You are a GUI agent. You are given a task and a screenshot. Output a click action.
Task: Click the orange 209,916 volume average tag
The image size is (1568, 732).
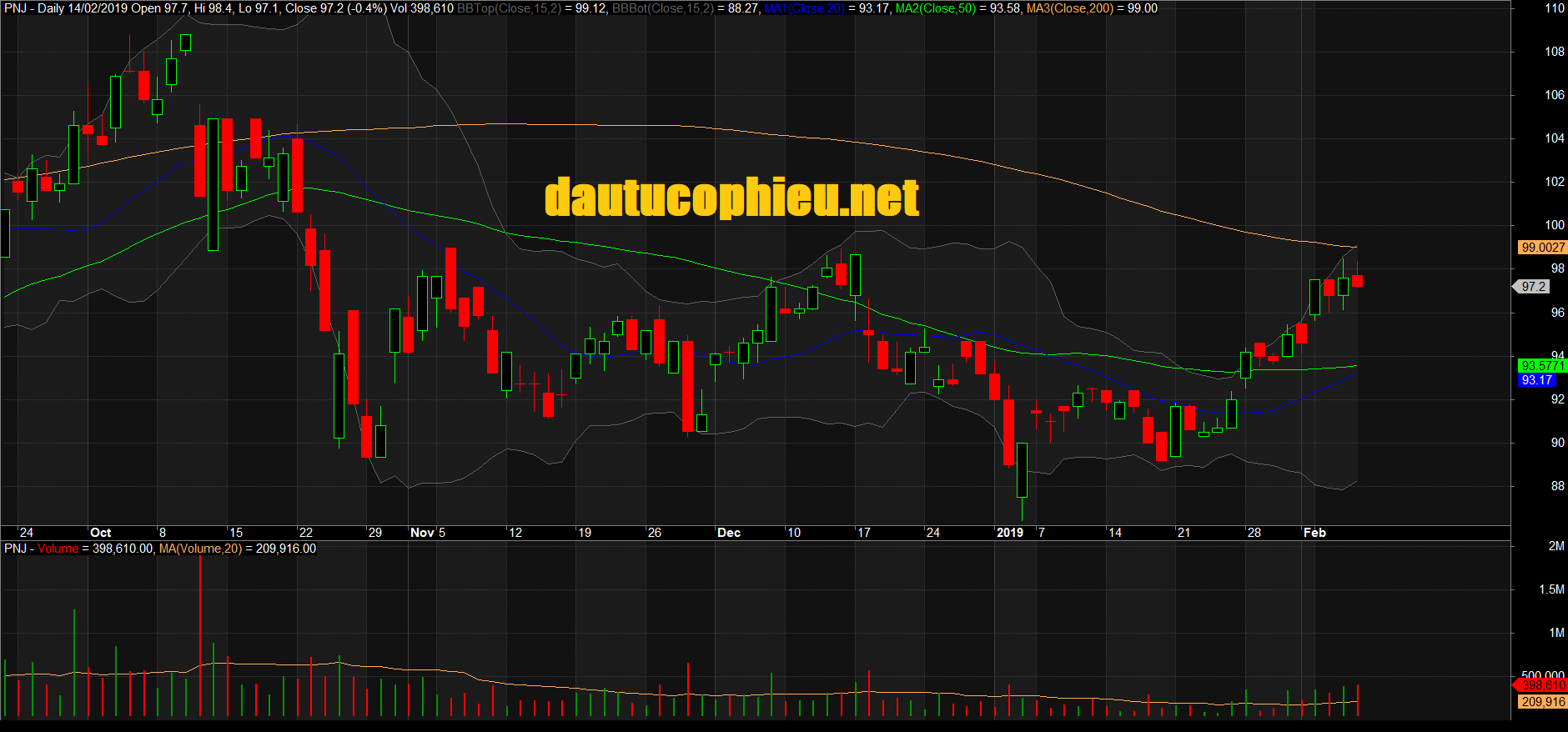point(1542,702)
